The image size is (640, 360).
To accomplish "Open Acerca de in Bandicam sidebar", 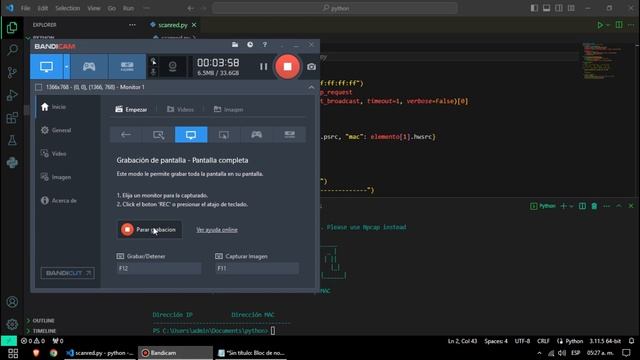I will pyautogui.click(x=59, y=201).
